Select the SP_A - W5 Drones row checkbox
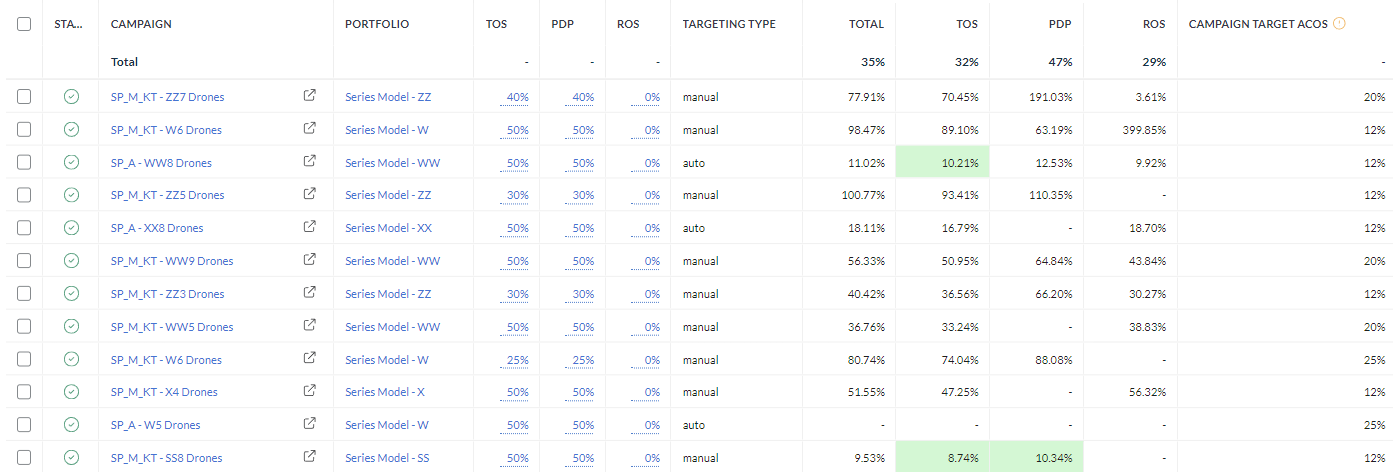The width and height of the screenshot is (1393, 472). tap(24, 424)
